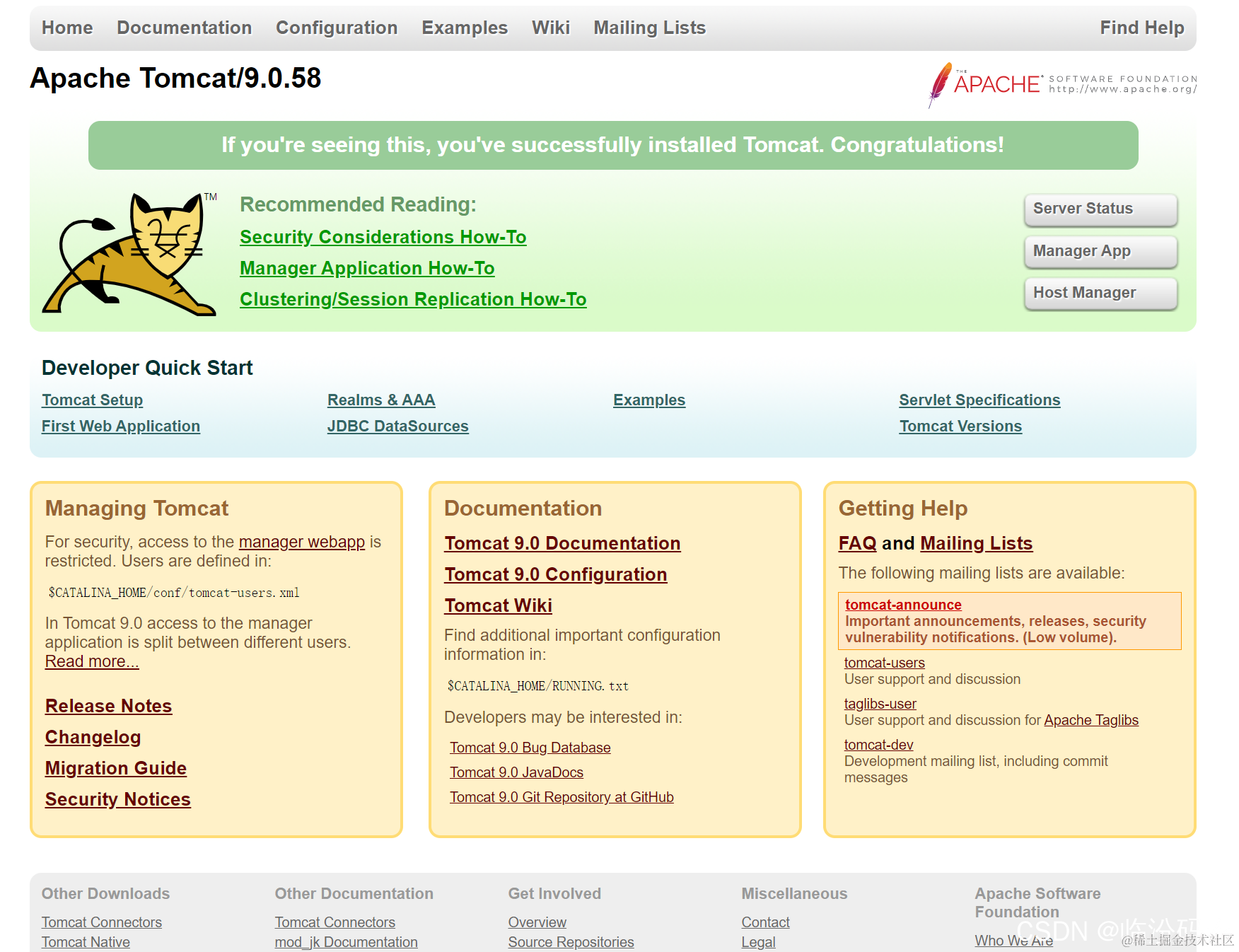The height and width of the screenshot is (952, 1239).
Task: Click the Apache Software Foundation feather logo
Action: [x=1062, y=85]
